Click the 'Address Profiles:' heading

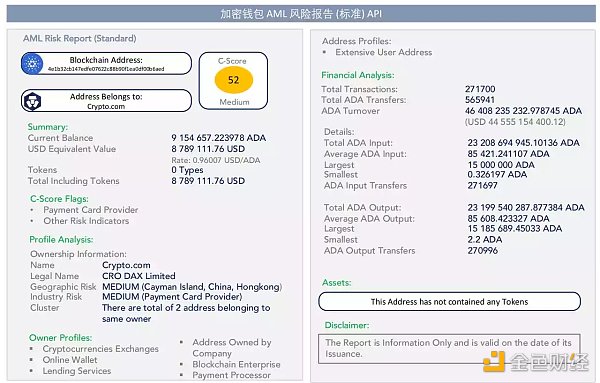[357, 41]
